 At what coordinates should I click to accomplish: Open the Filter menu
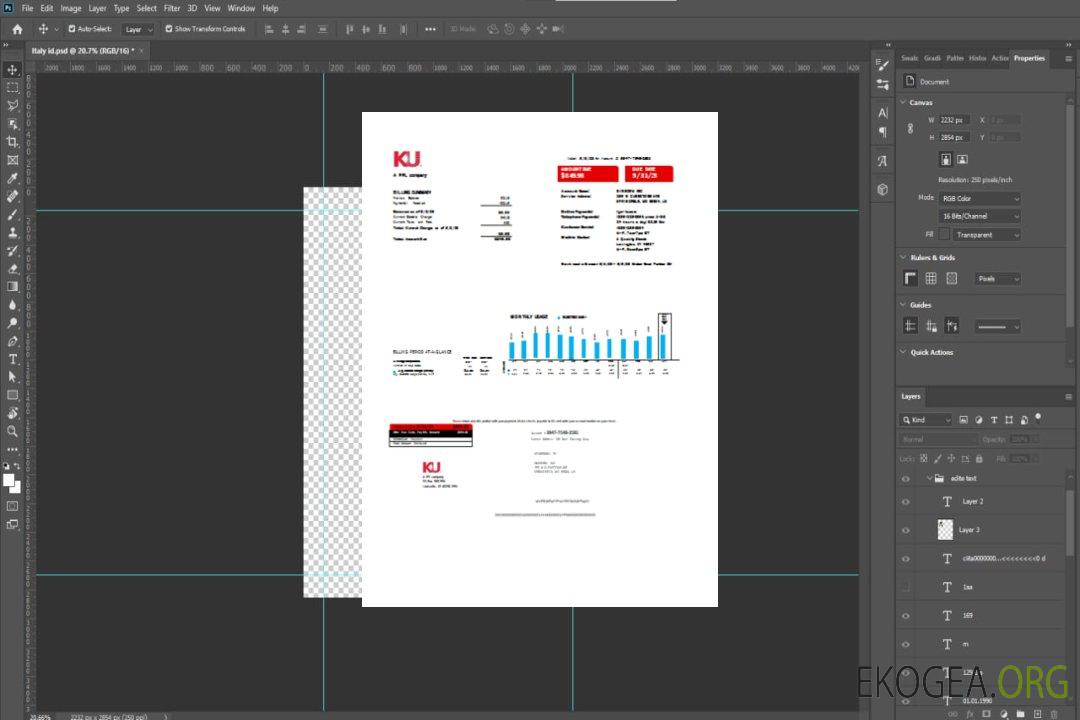[172, 8]
